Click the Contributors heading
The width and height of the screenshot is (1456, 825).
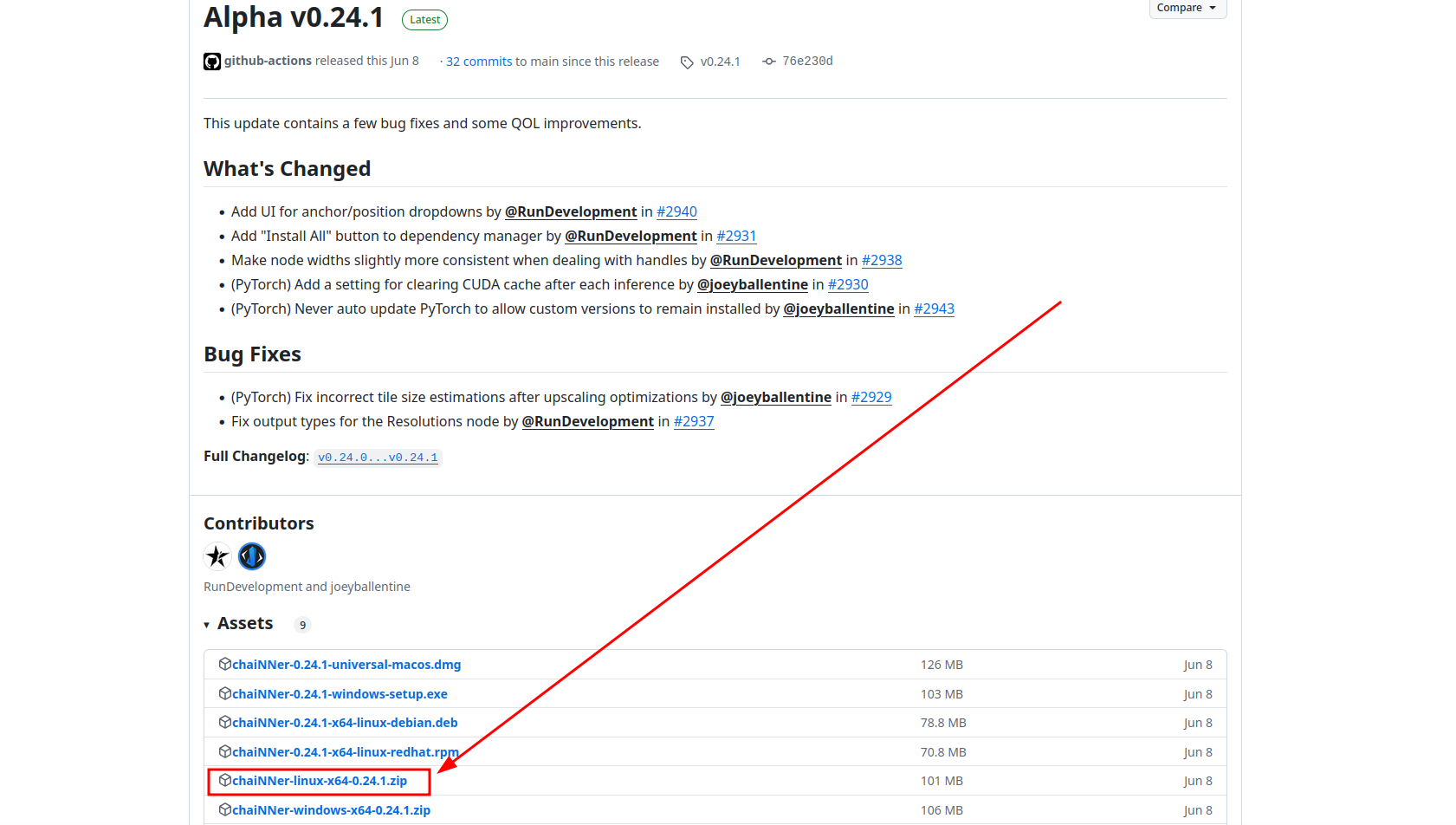tap(259, 523)
